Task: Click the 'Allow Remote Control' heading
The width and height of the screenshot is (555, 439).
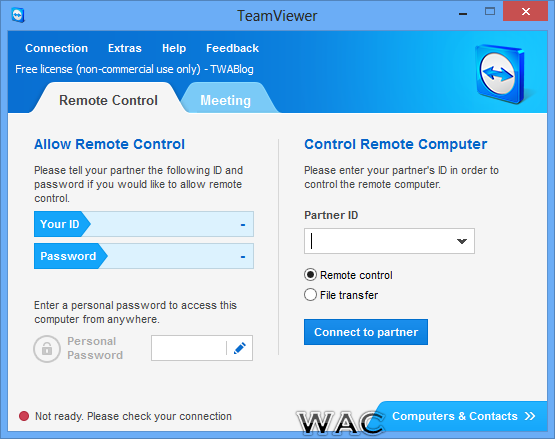Action: coord(109,144)
